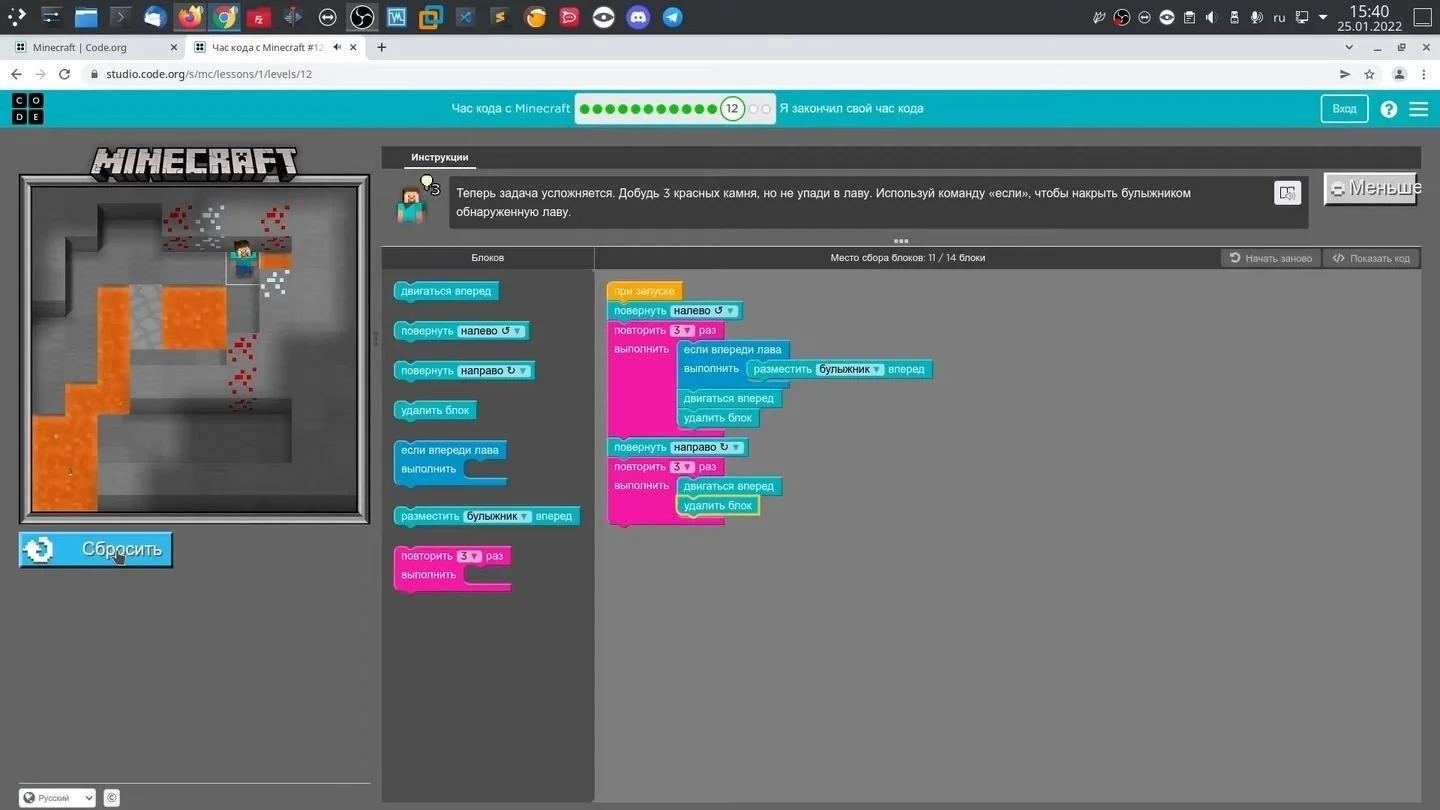The image size is (1440, 810).
Task: Open Discord from the taskbar
Action: 638,17
